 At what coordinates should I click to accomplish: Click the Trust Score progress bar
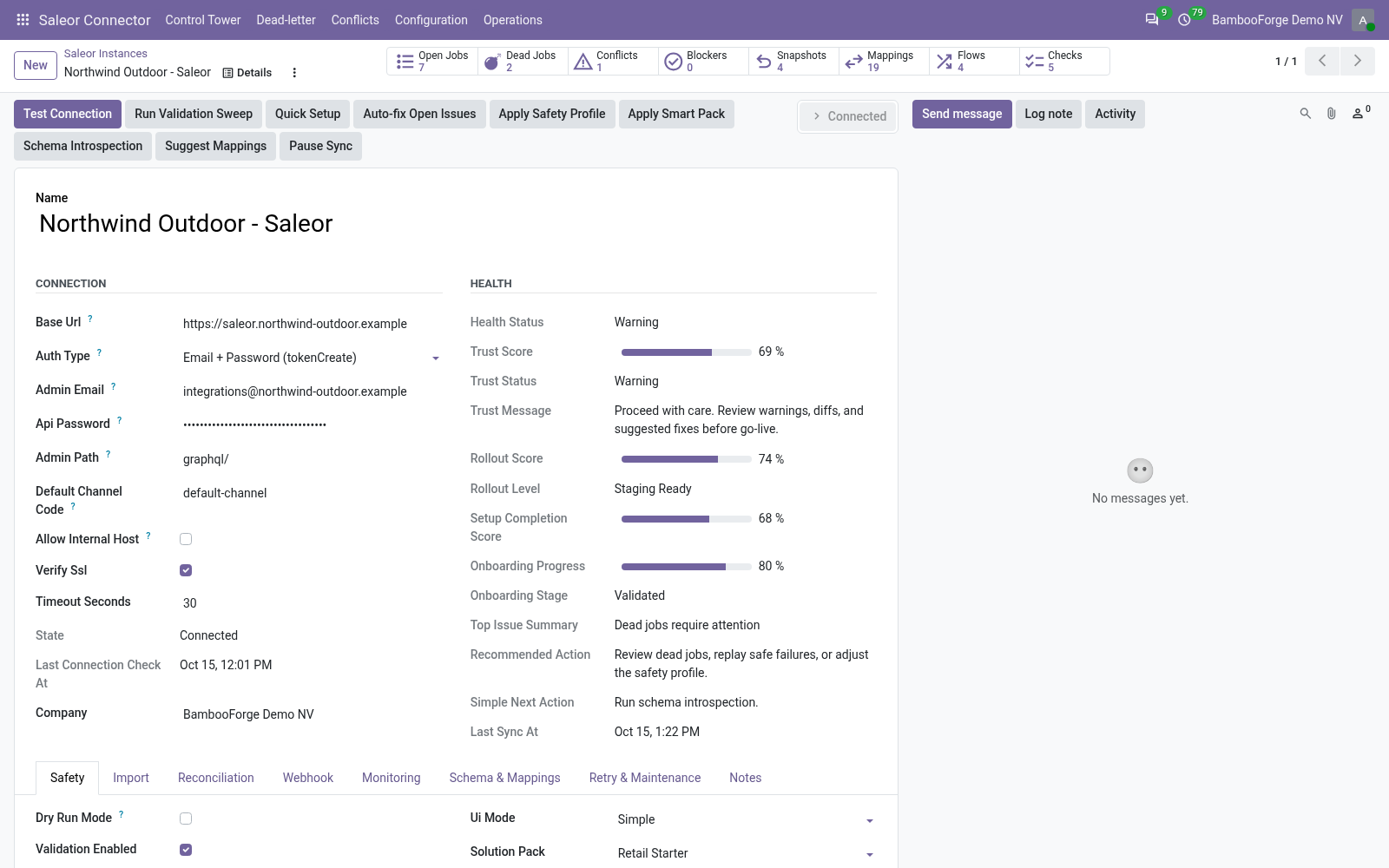[686, 352]
